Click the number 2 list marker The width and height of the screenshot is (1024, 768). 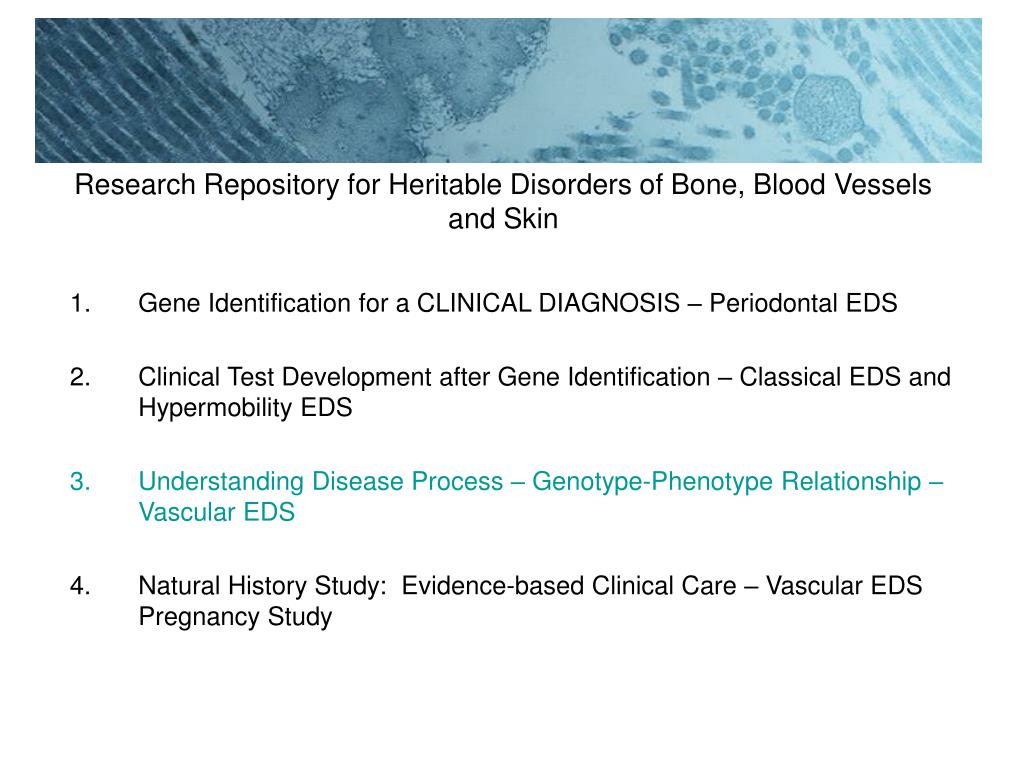click(x=80, y=377)
